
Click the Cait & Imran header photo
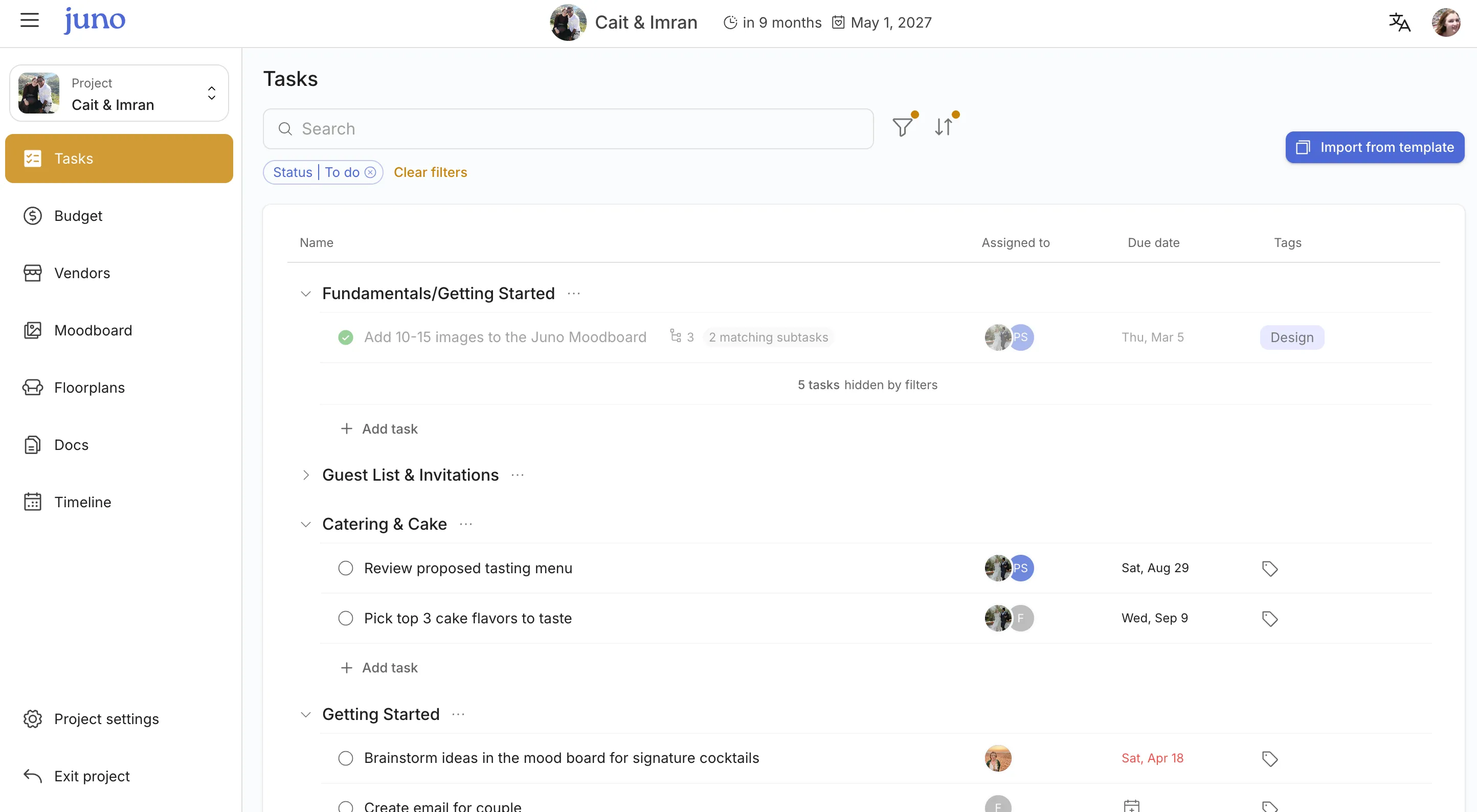[568, 22]
